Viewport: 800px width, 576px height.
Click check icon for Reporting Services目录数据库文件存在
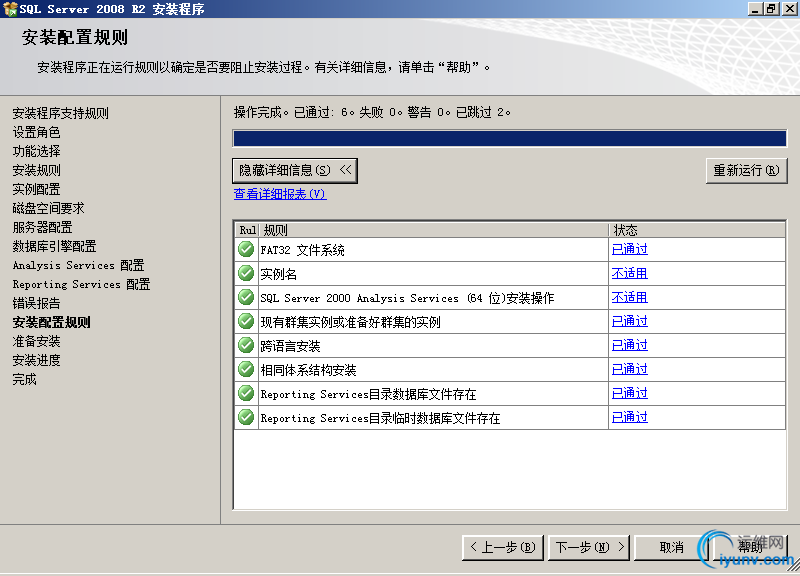246,393
